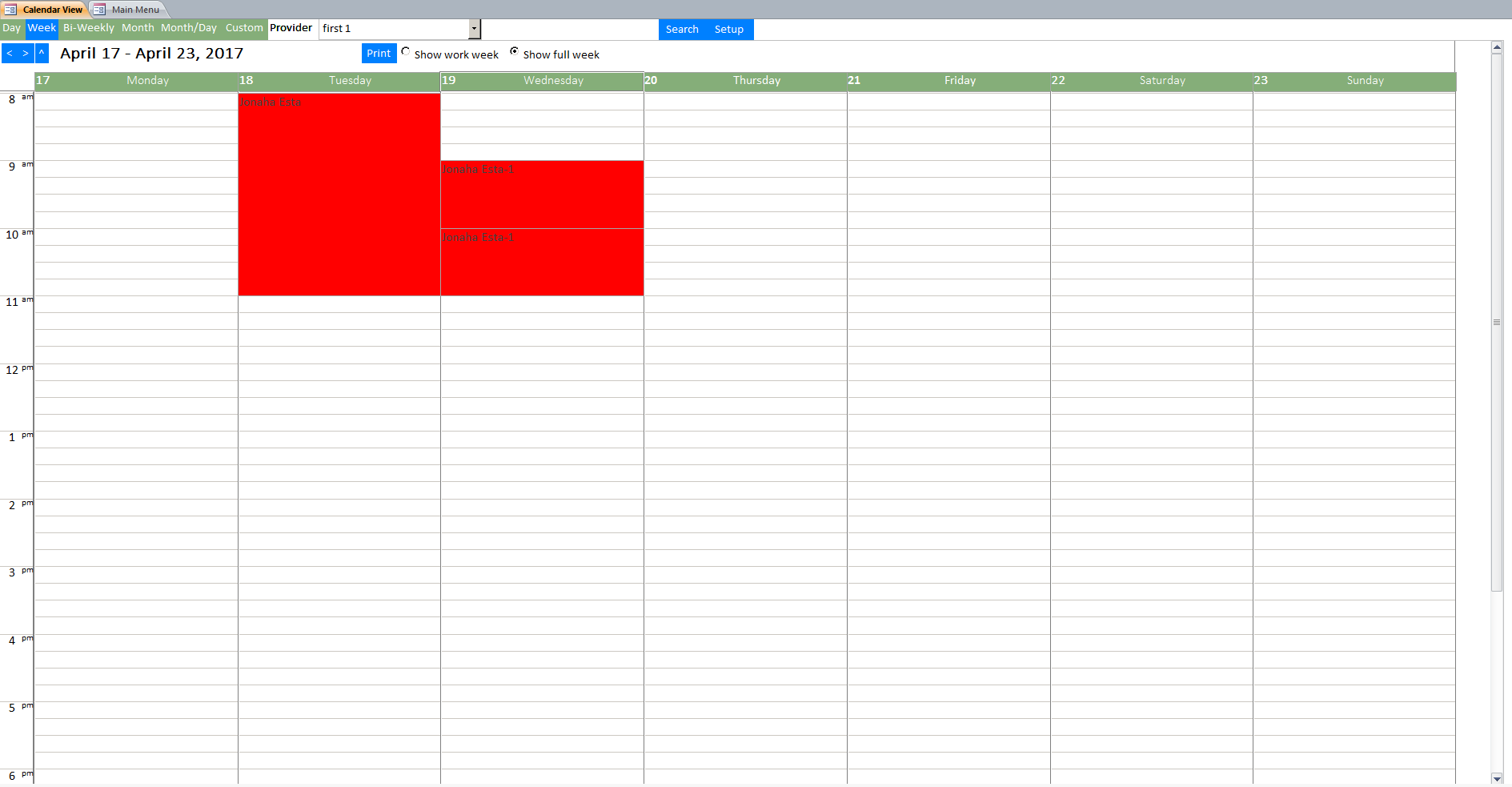Click the Provider field showing first 1

(394, 29)
